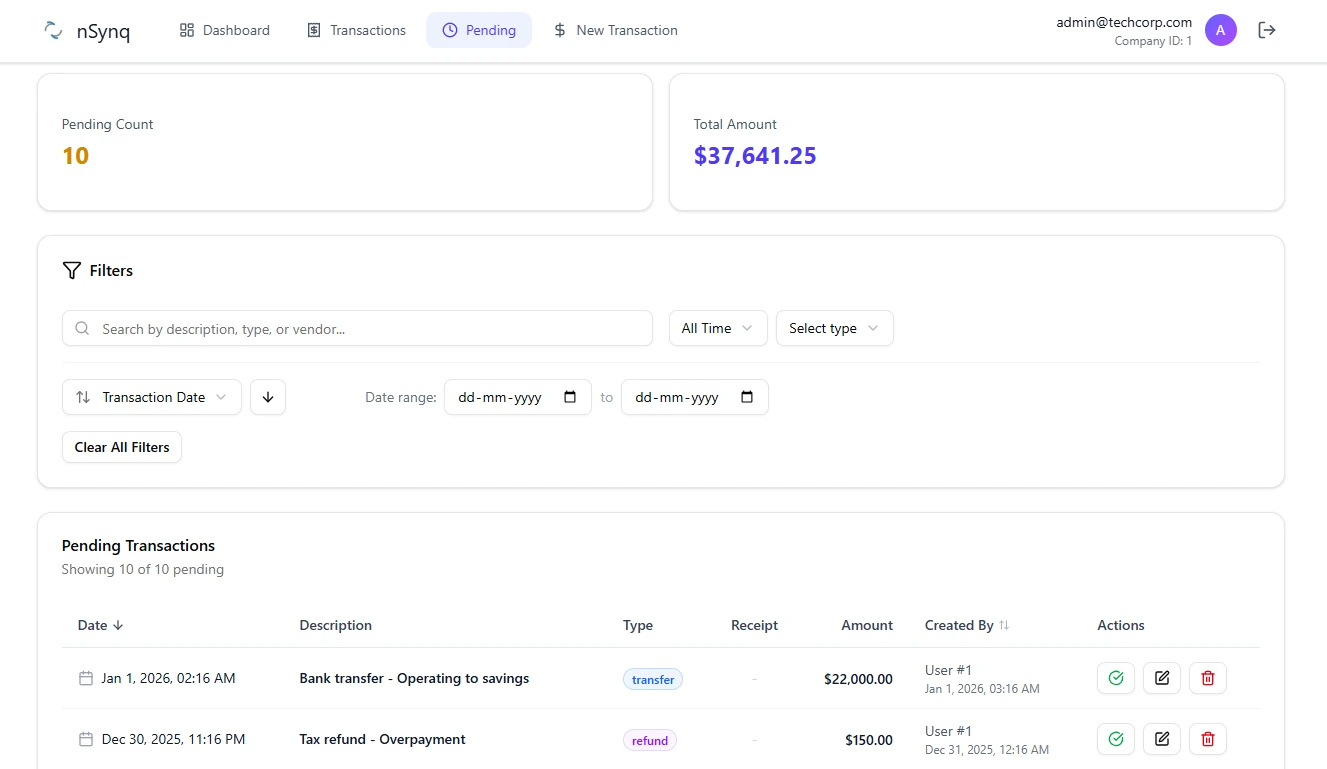The image size is (1327, 769).
Task: Open the All Time dropdown
Action: [717, 328]
